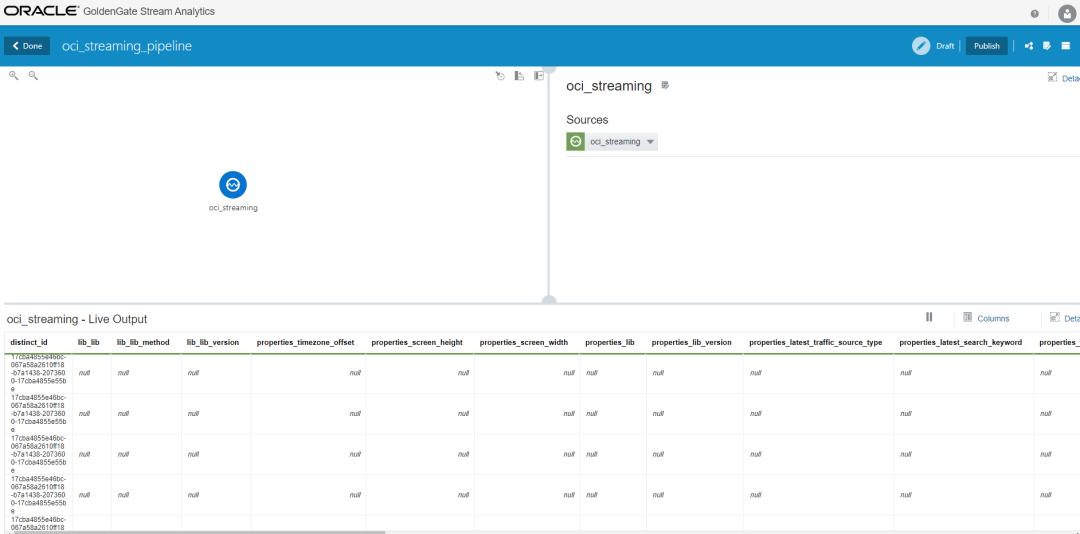This screenshot has width=1080, height=534.
Task: Click the properties_latest_traffic_source_type column header
Action: pyautogui.click(x=816, y=342)
